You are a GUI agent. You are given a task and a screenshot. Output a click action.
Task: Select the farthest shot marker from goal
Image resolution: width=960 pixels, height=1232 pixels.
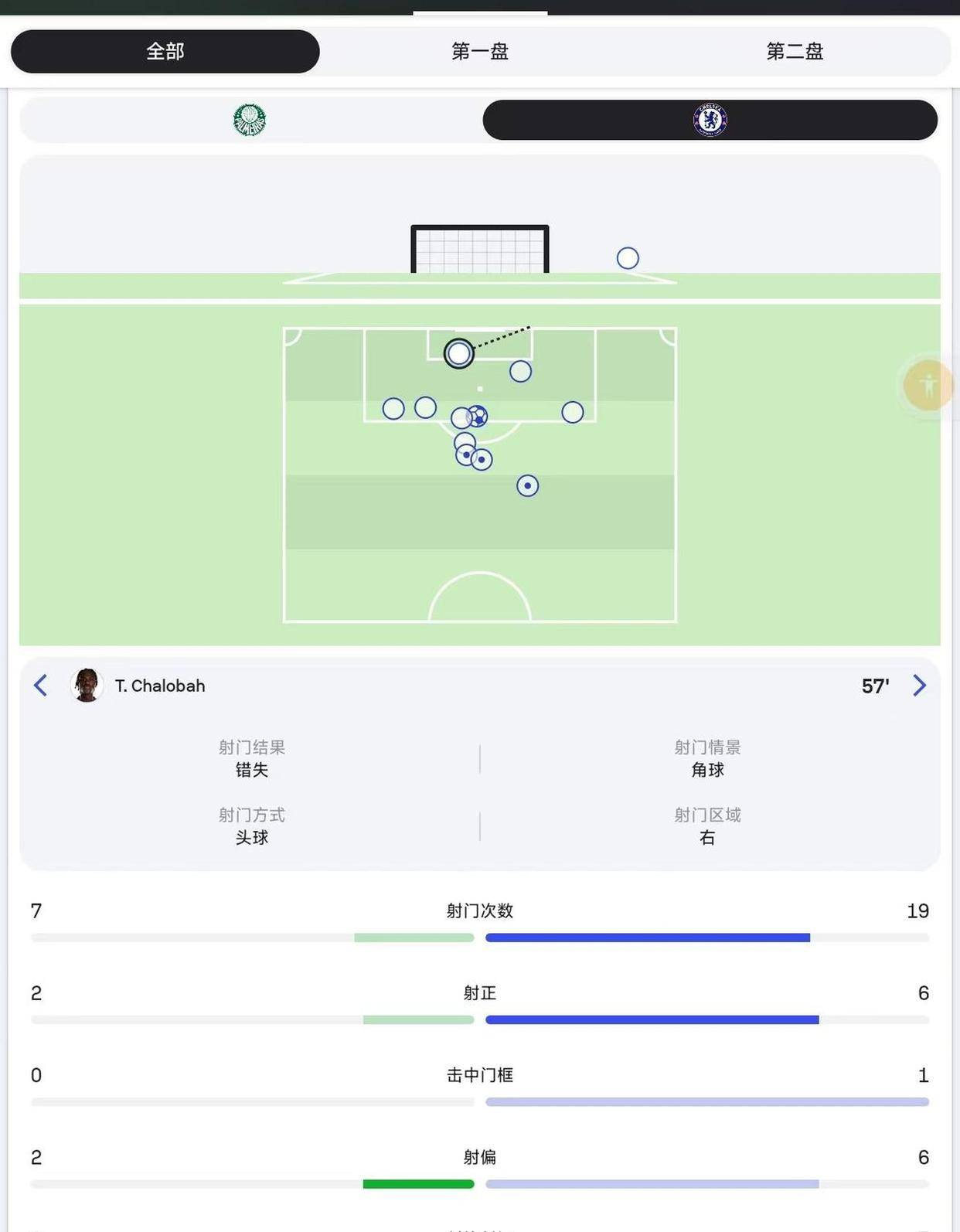528,486
